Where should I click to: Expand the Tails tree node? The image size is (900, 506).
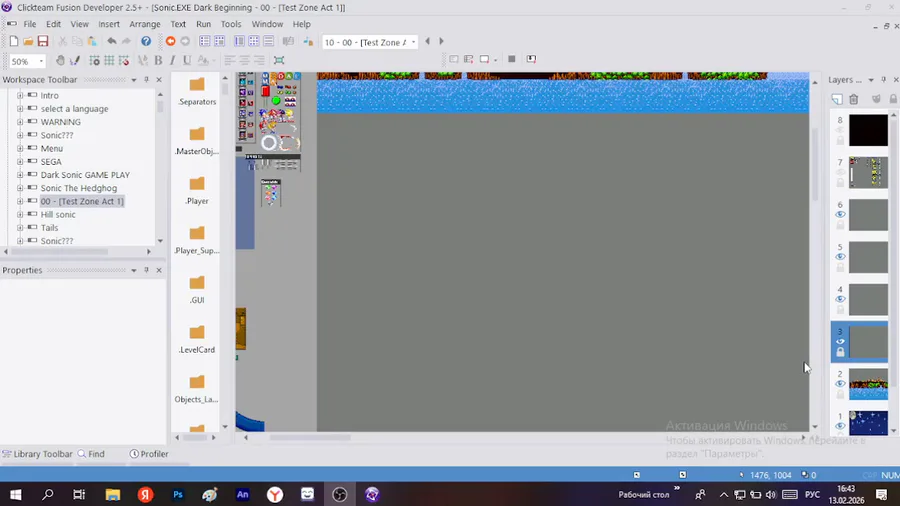coord(20,227)
